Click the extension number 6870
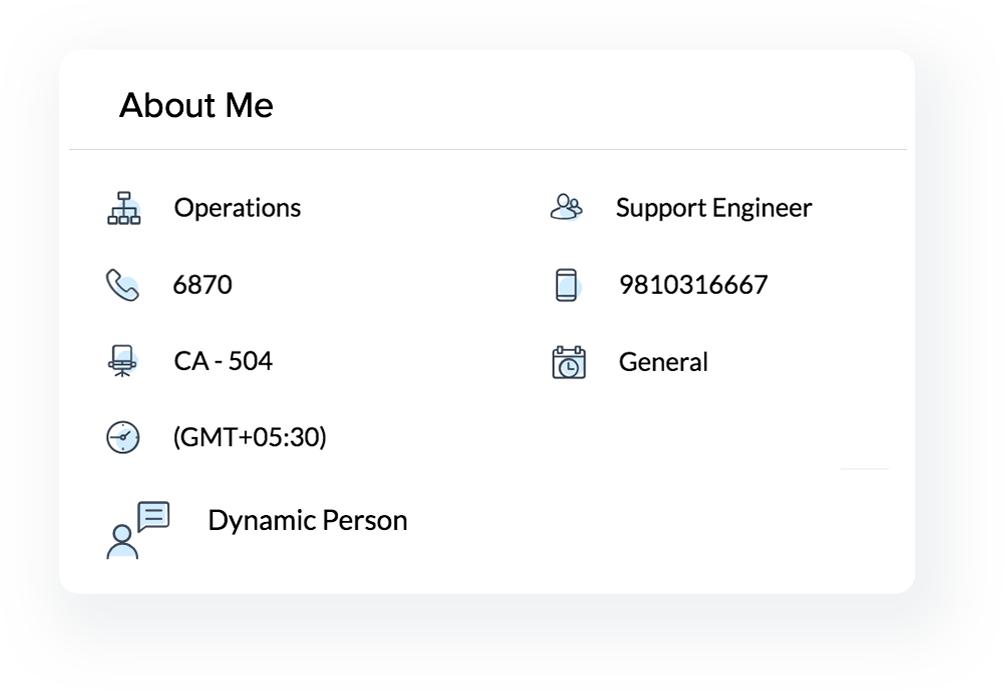 pyautogui.click(x=202, y=285)
